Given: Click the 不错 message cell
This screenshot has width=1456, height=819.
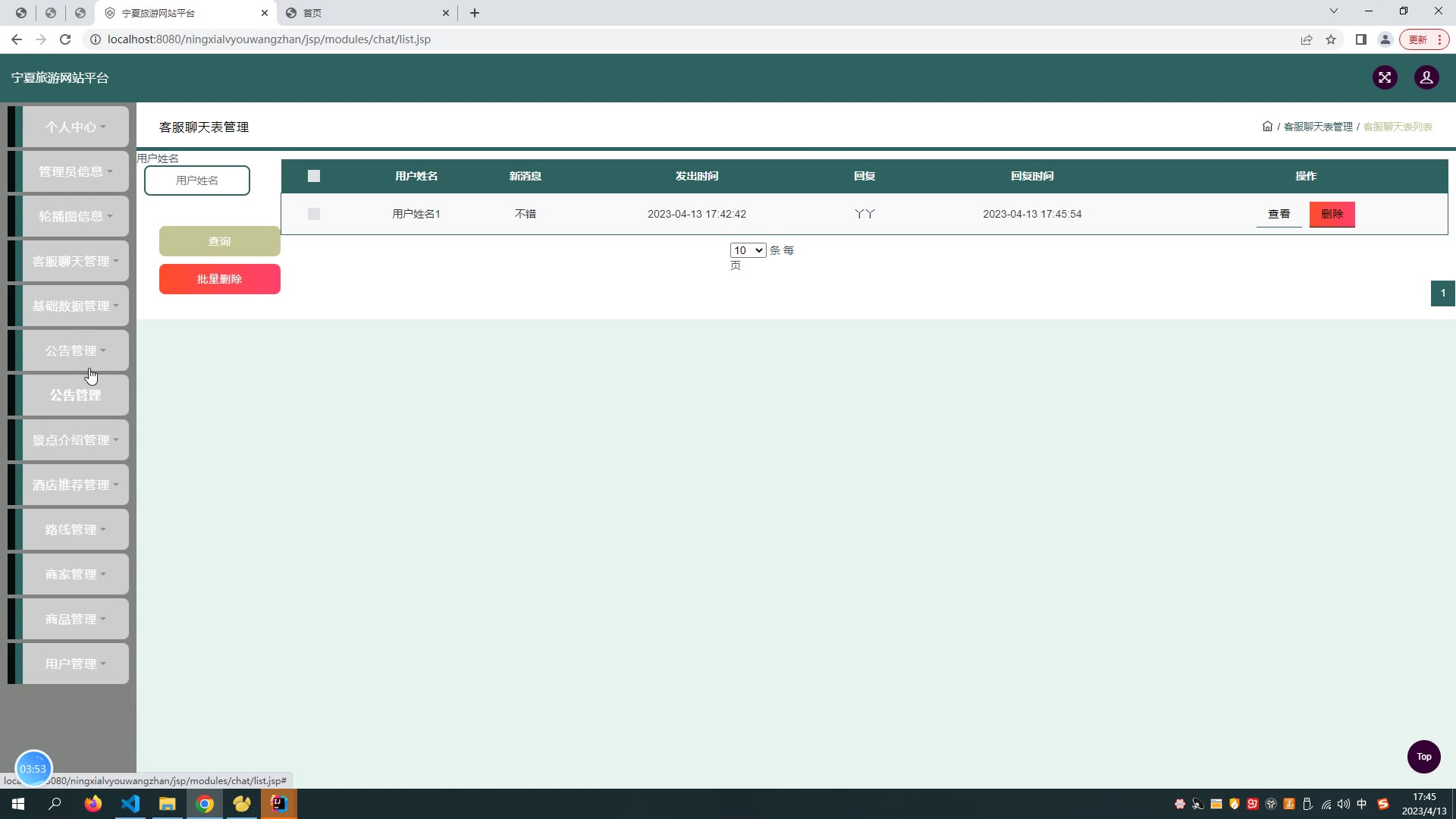Looking at the screenshot, I should (526, 214).
